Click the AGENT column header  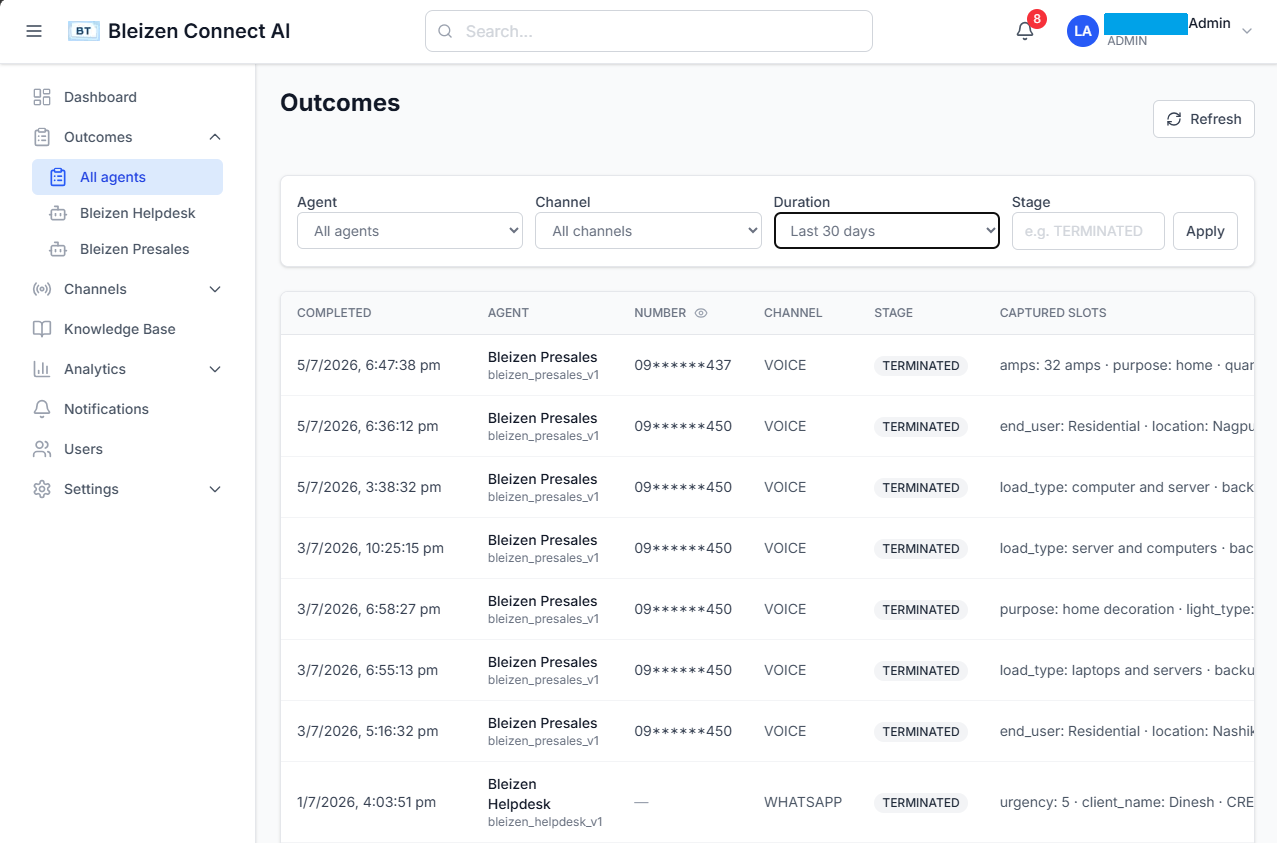[508, 313]
